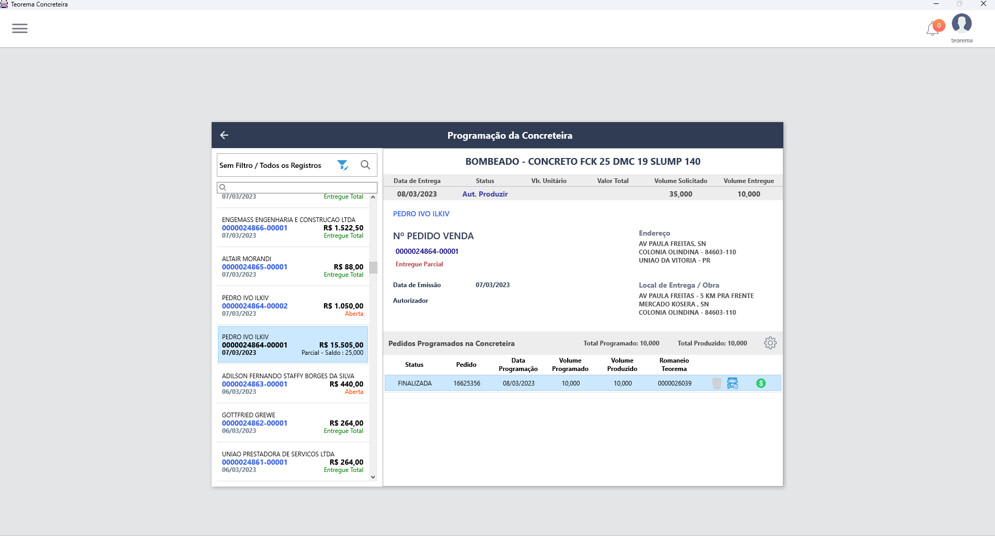Click the magnifier search icon beside filter

366,165
